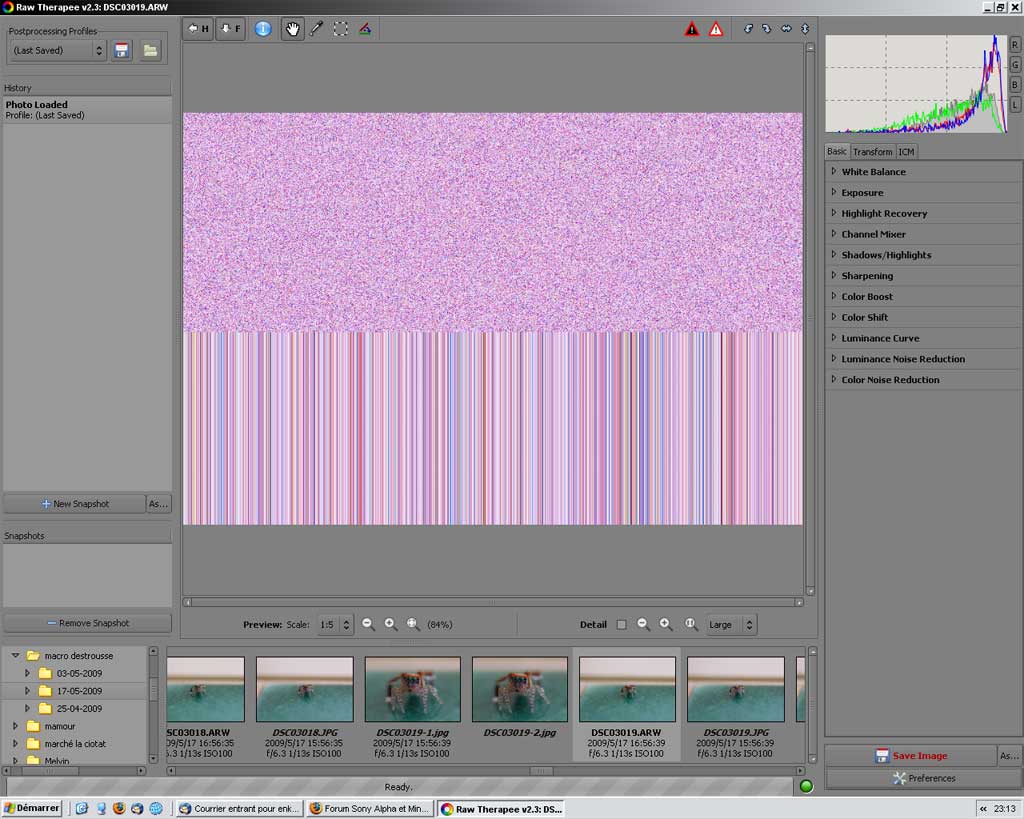Zoom out the preview

click(368, 624)
